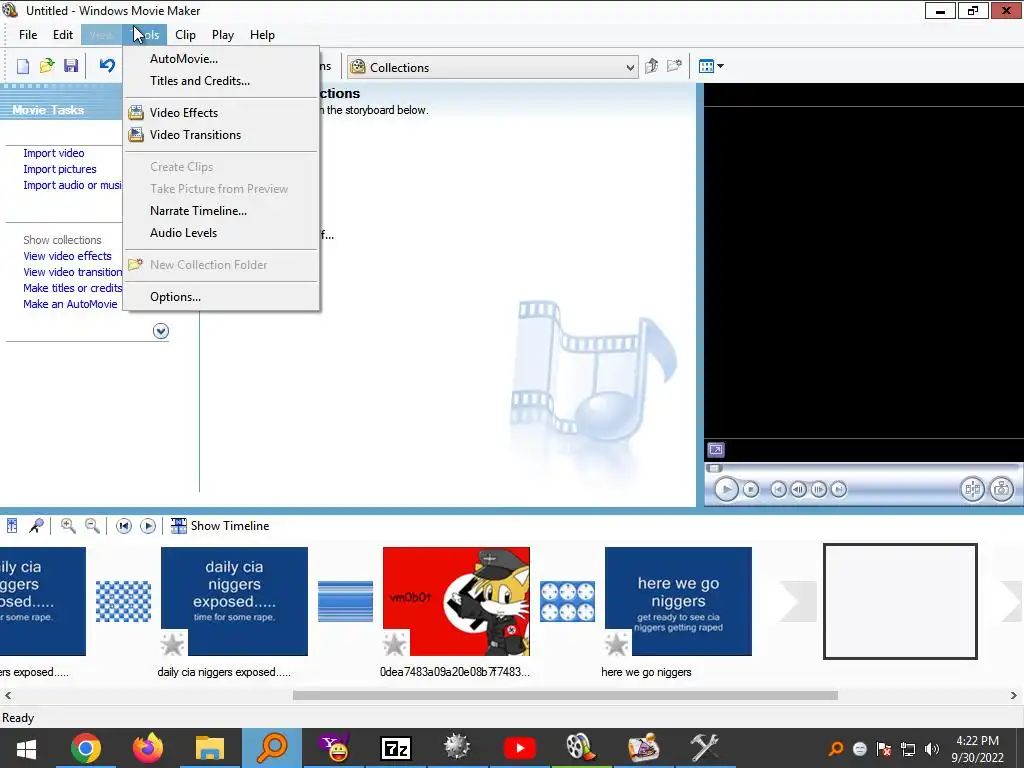Select the horizontal stripes transition cell
This screenshot has width=1024, height=768.
coord(345,601)
